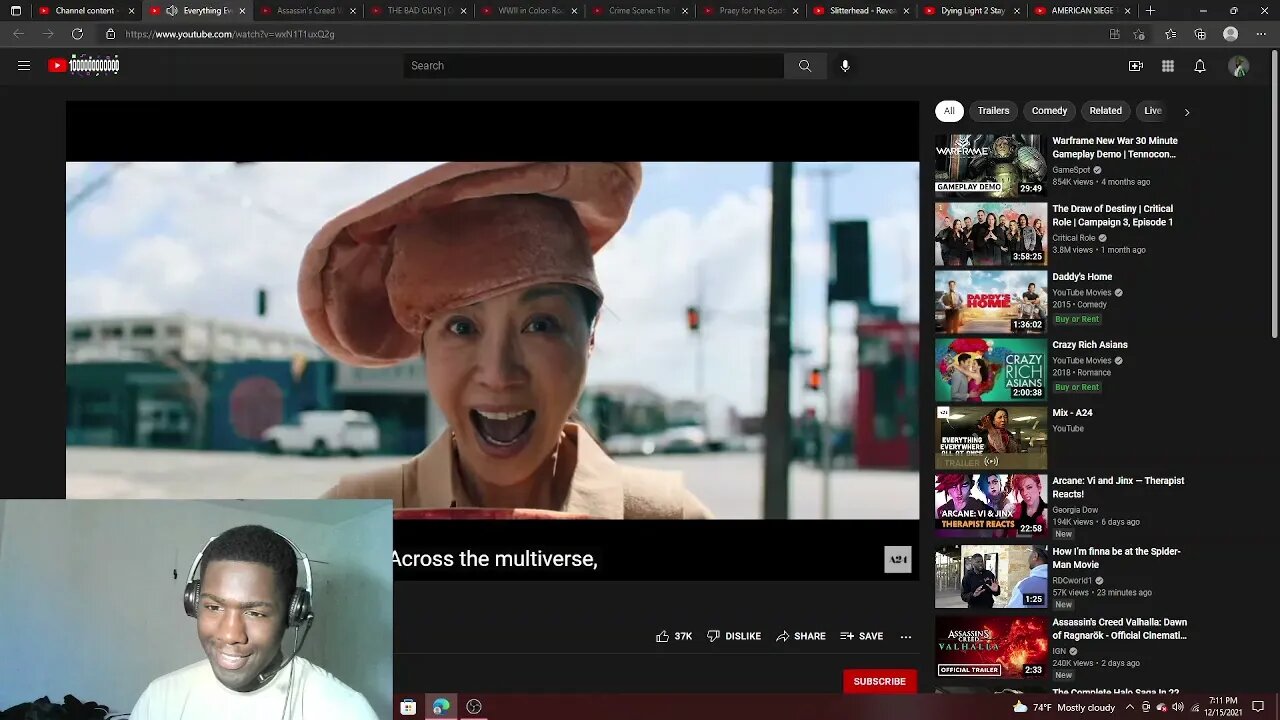Click the red SUBSCRIBE button
1280x720 pixels.
[879, 681]
